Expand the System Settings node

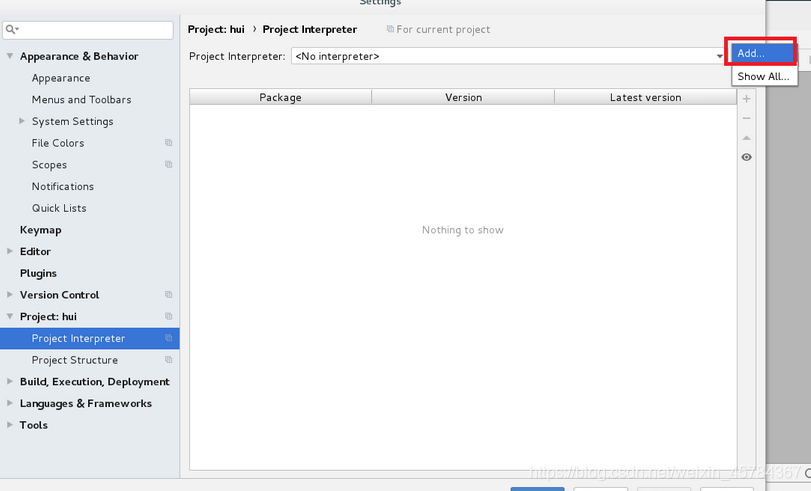pyautogui.click(x=22, y=121)
